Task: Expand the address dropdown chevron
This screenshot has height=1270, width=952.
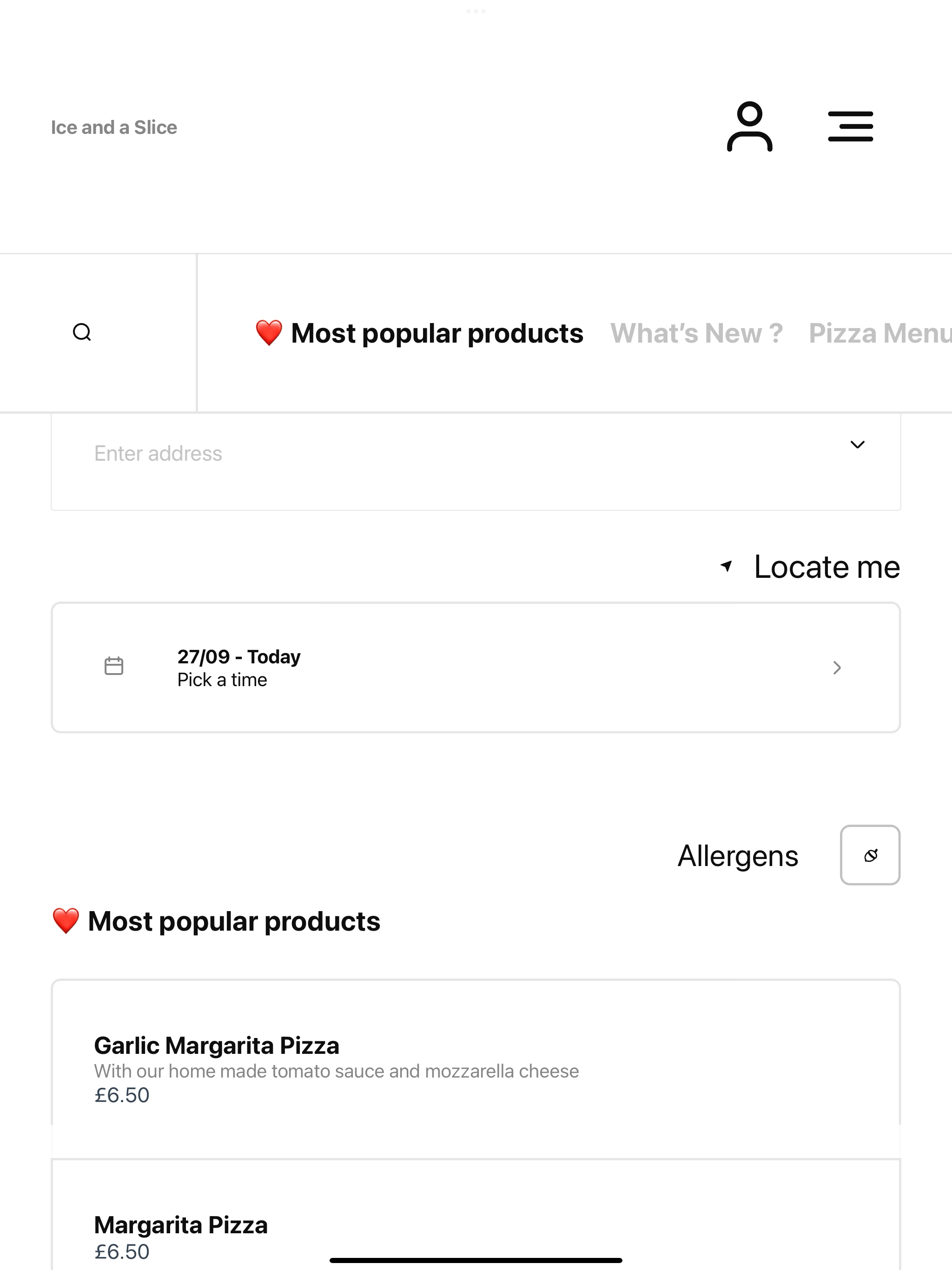Action: click(x=857, y=445)
